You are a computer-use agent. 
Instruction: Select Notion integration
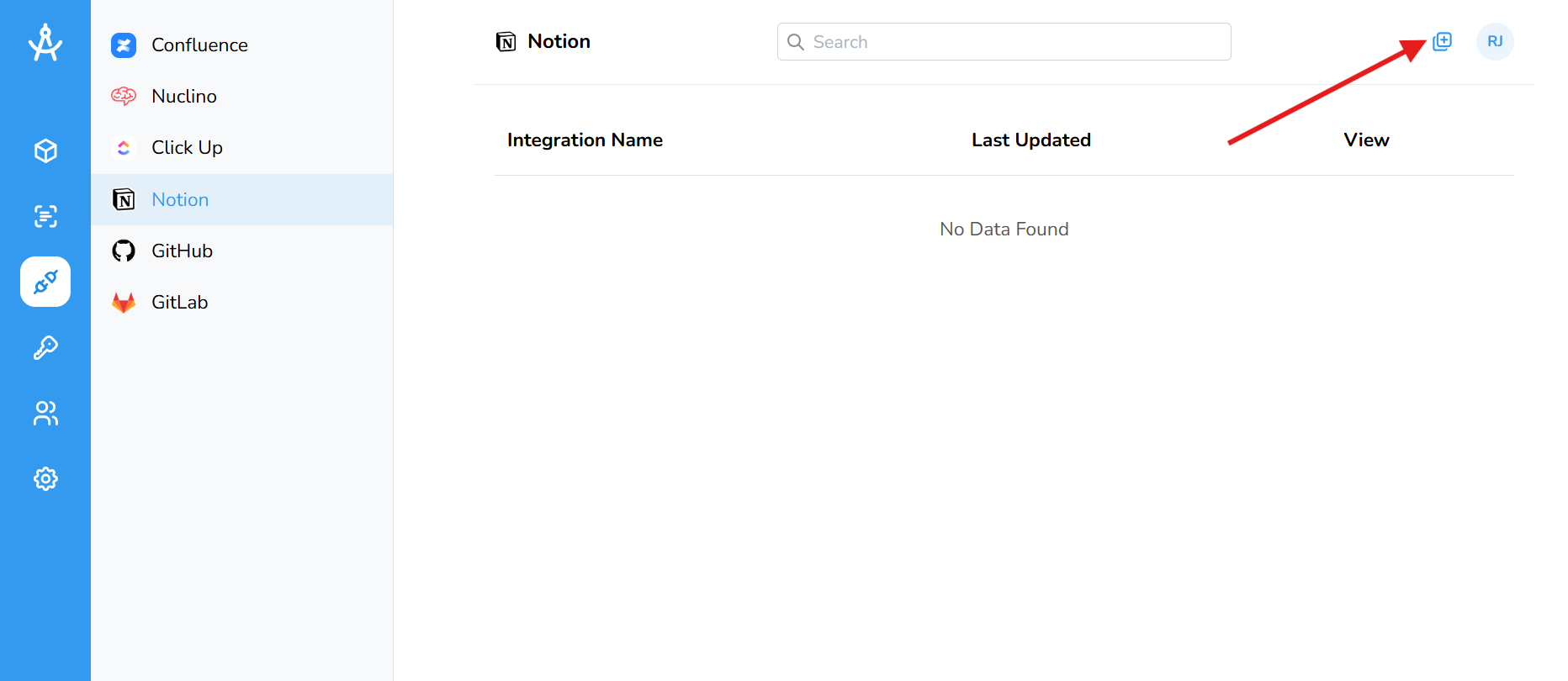241,199
